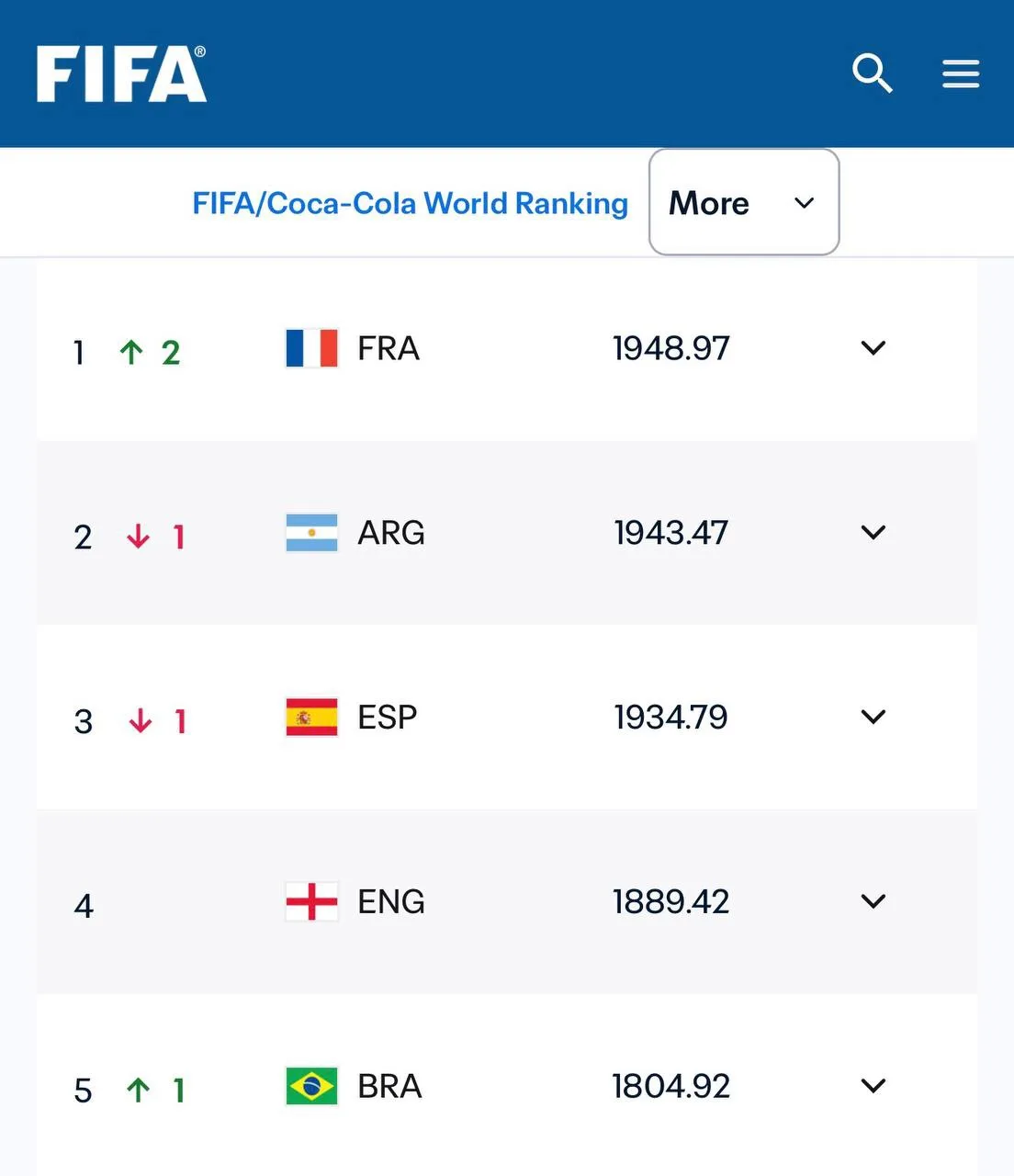Select the FRA team name
Image resolution: width=1014 pixels, height=1176 pixels.
pos(389,348)
